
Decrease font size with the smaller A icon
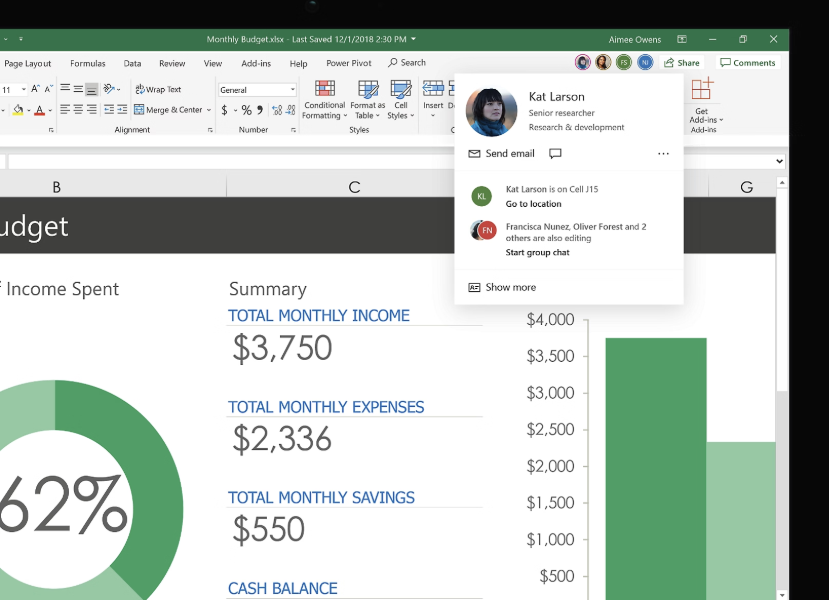point(48,89)
